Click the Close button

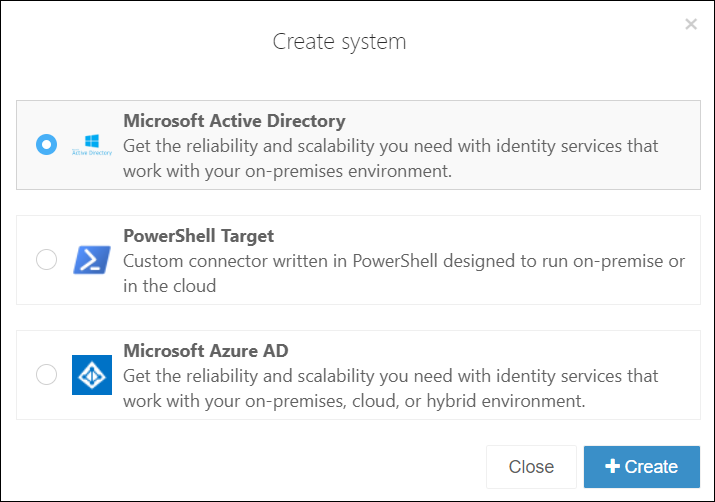pos(531,467)
